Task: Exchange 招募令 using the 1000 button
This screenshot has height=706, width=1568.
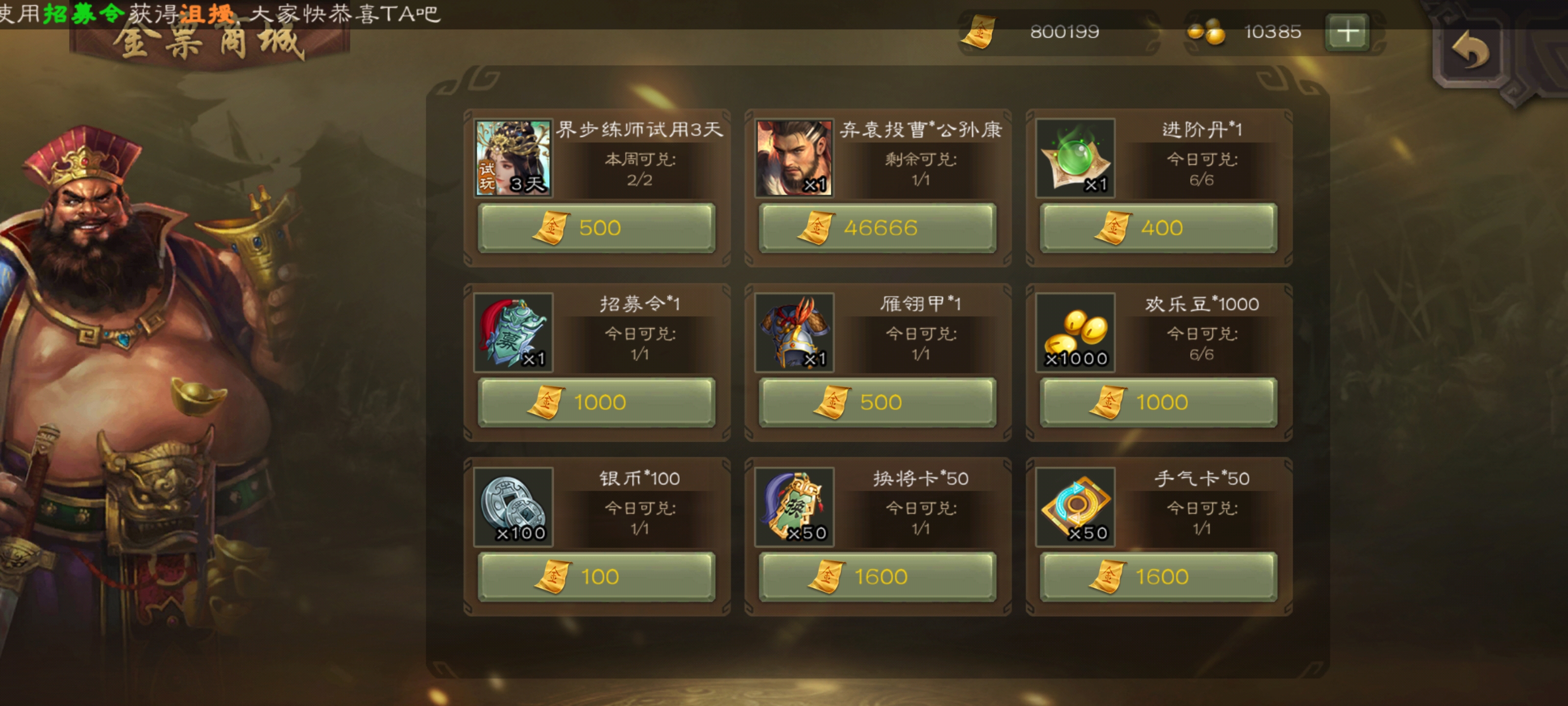Action: point(596,402)
